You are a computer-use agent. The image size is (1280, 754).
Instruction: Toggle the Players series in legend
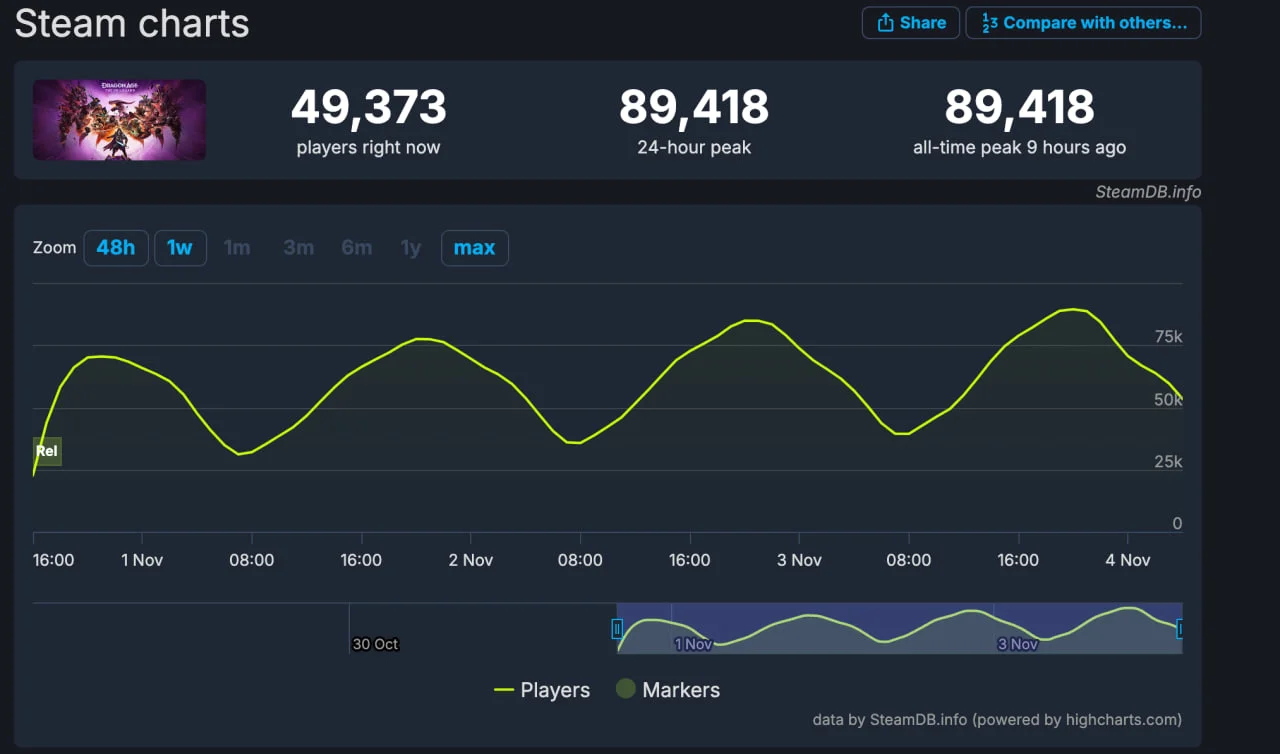pyautogui.click(x=542, y=690)
